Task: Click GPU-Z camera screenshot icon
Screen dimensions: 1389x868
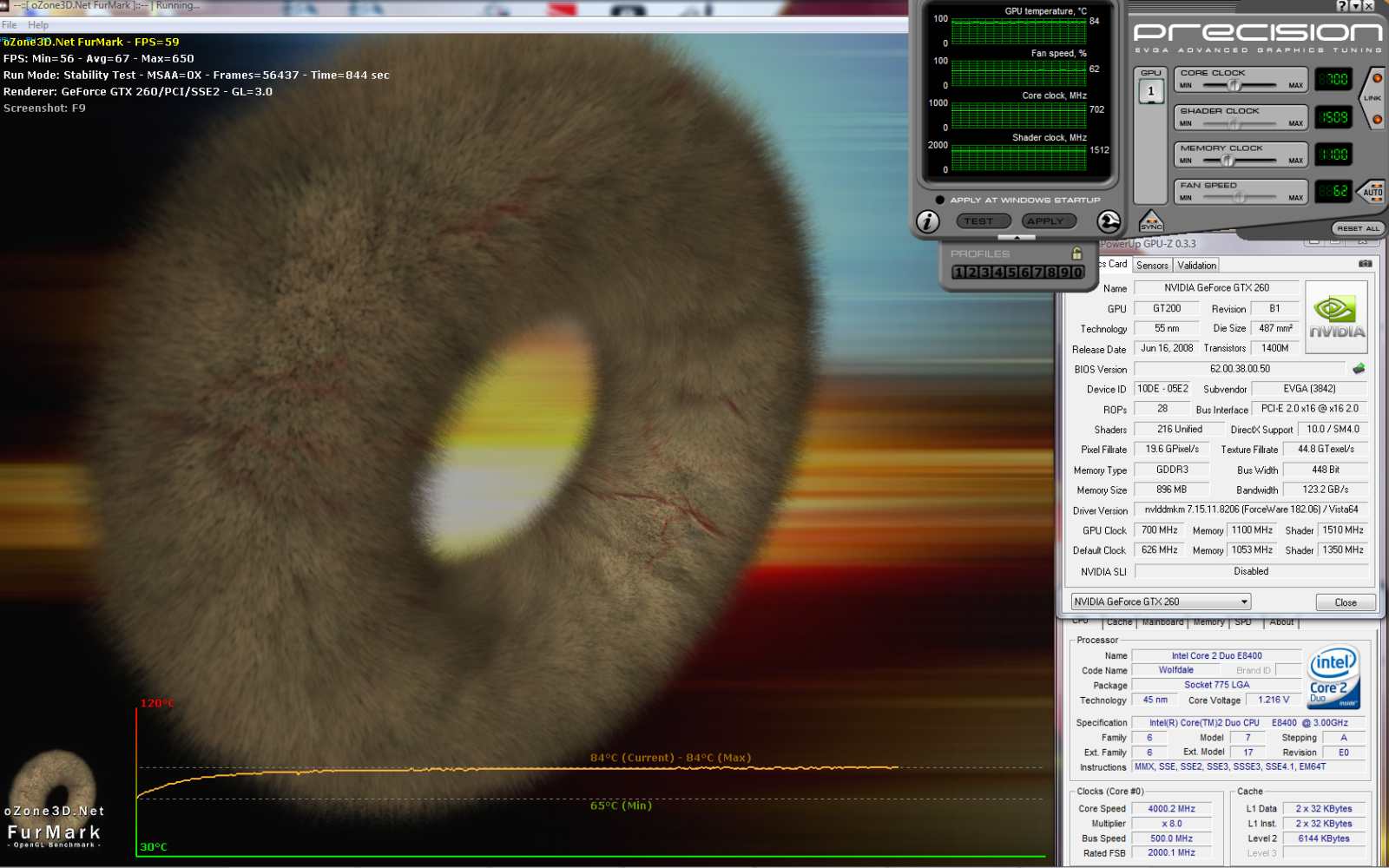Action: [1366, 264]
